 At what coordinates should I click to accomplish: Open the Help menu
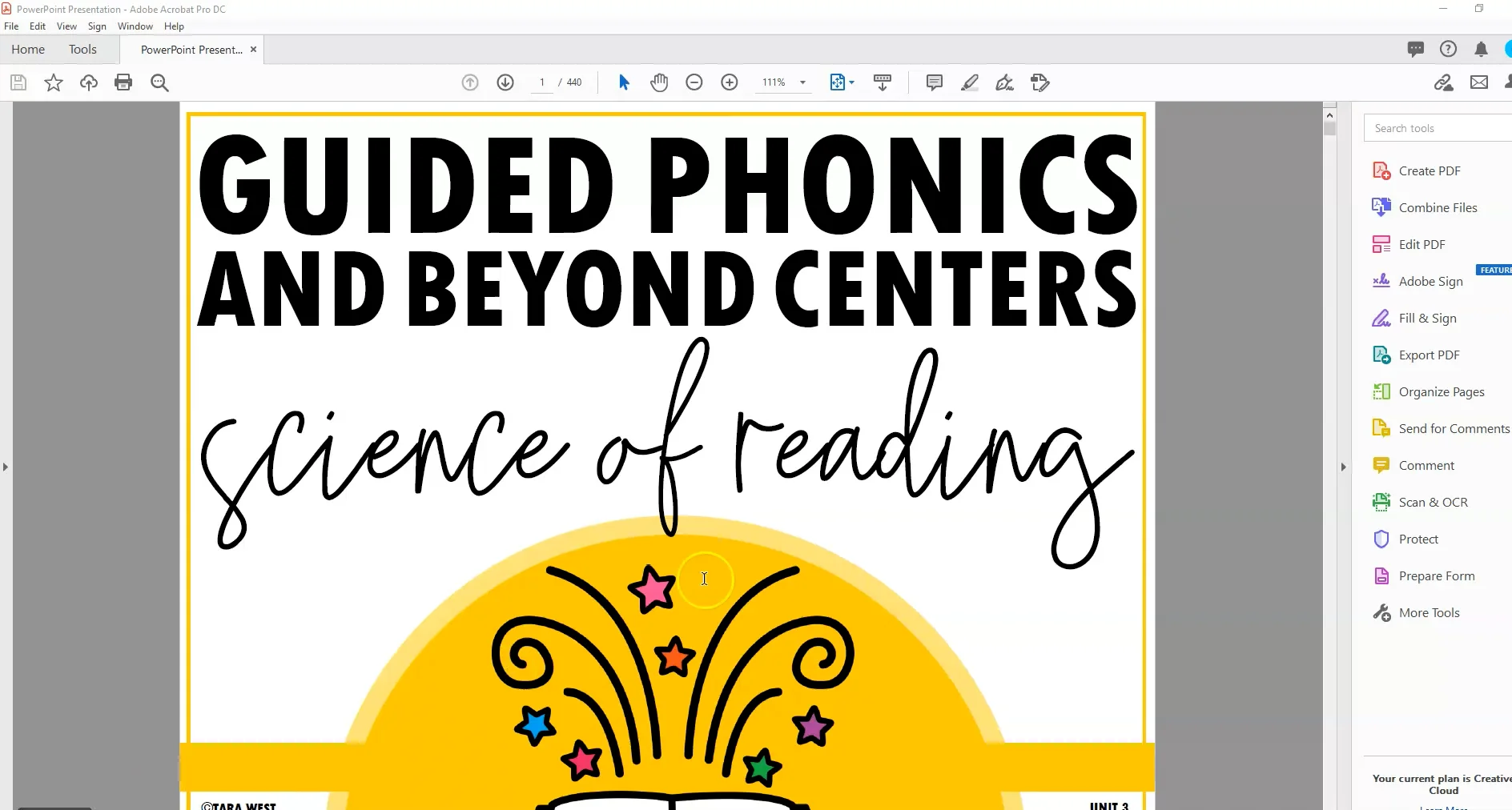pos(173,26)
